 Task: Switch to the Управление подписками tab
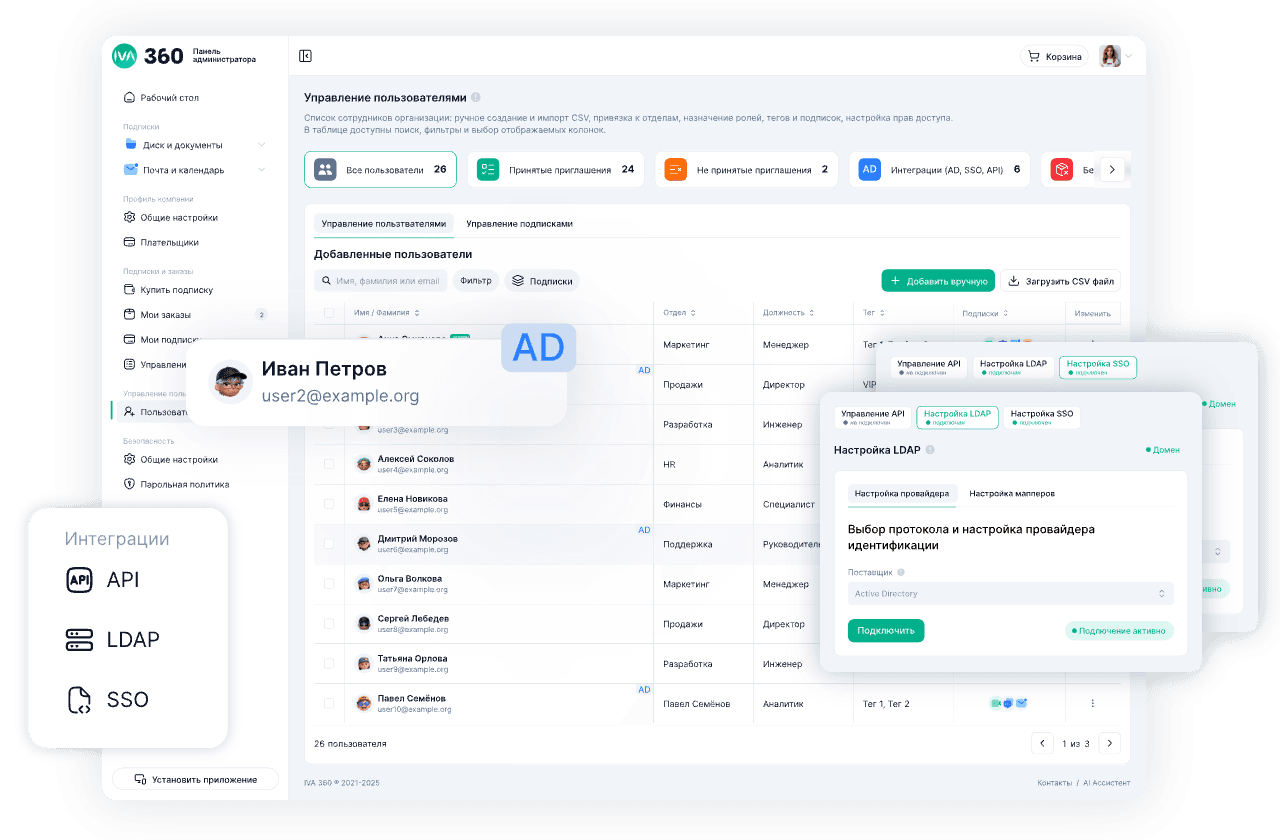point(519,224)
